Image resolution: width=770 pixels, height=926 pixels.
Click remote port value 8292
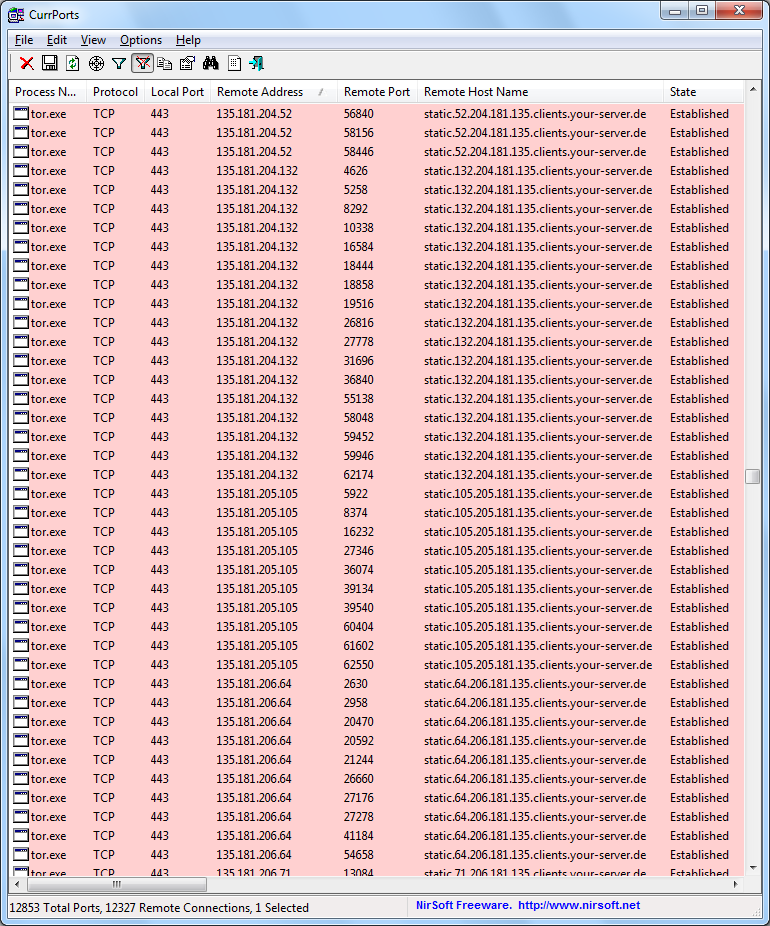pos(355,209)
